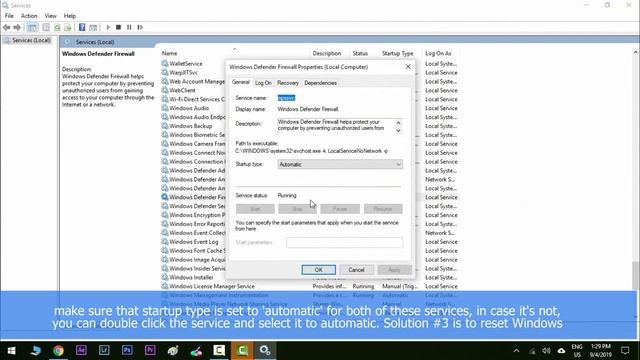Screen dimensions: 640x360
Task: Click the Start service status button
Action: pos(255,209)
